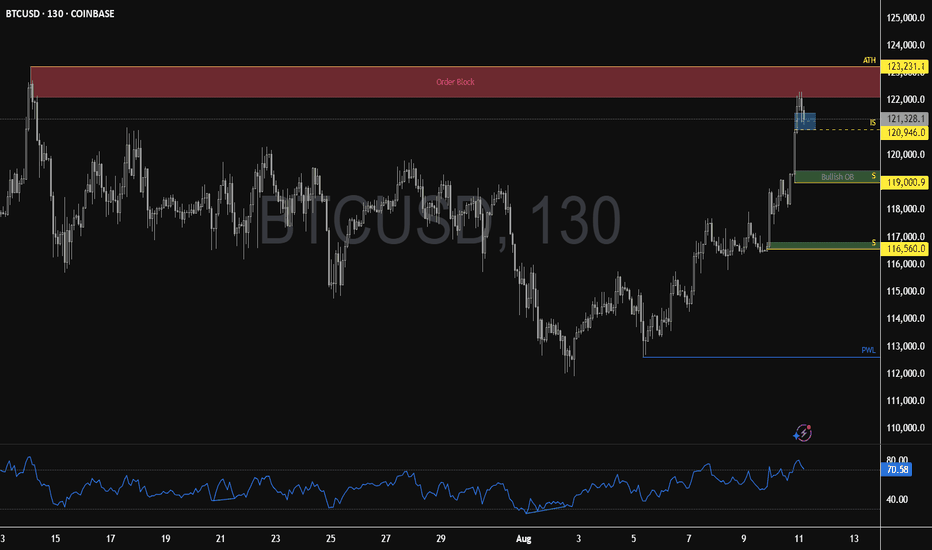Select the 114,000.0 price axis label
The image size is (932, 550).
point(905,319)
